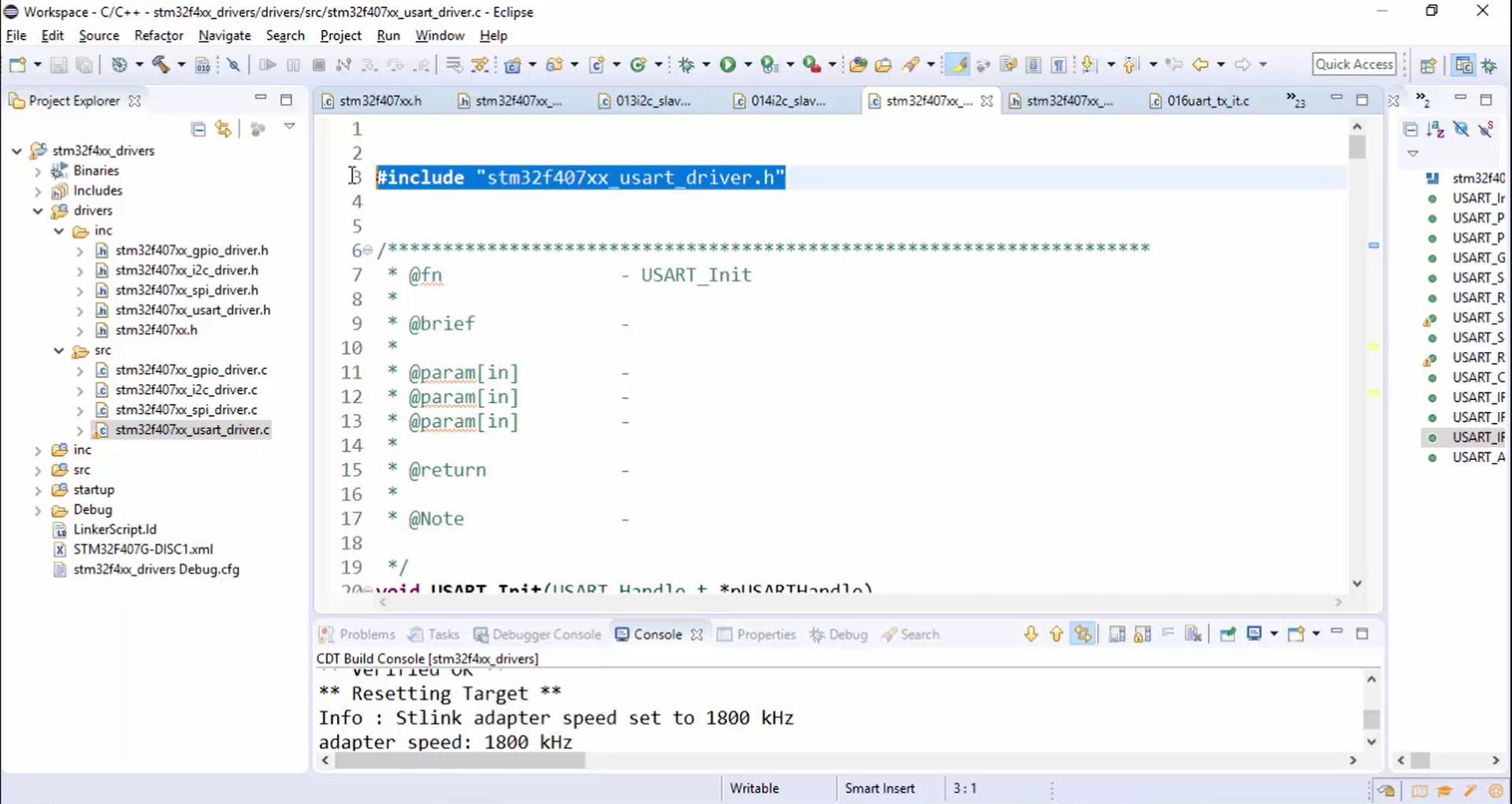Click the Suspend debug icon
The width and height of the screenshot is (1512, 804).
(x=293, y=65)
